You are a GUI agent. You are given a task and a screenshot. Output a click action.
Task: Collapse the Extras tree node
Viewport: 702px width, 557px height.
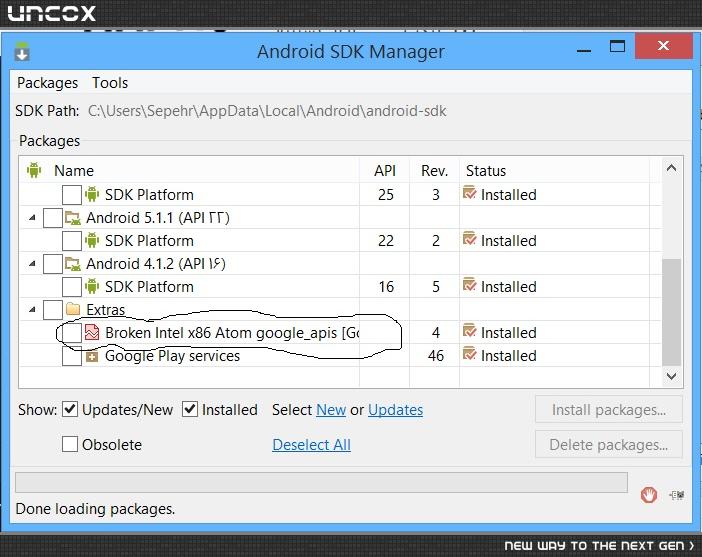coord(32,309)
